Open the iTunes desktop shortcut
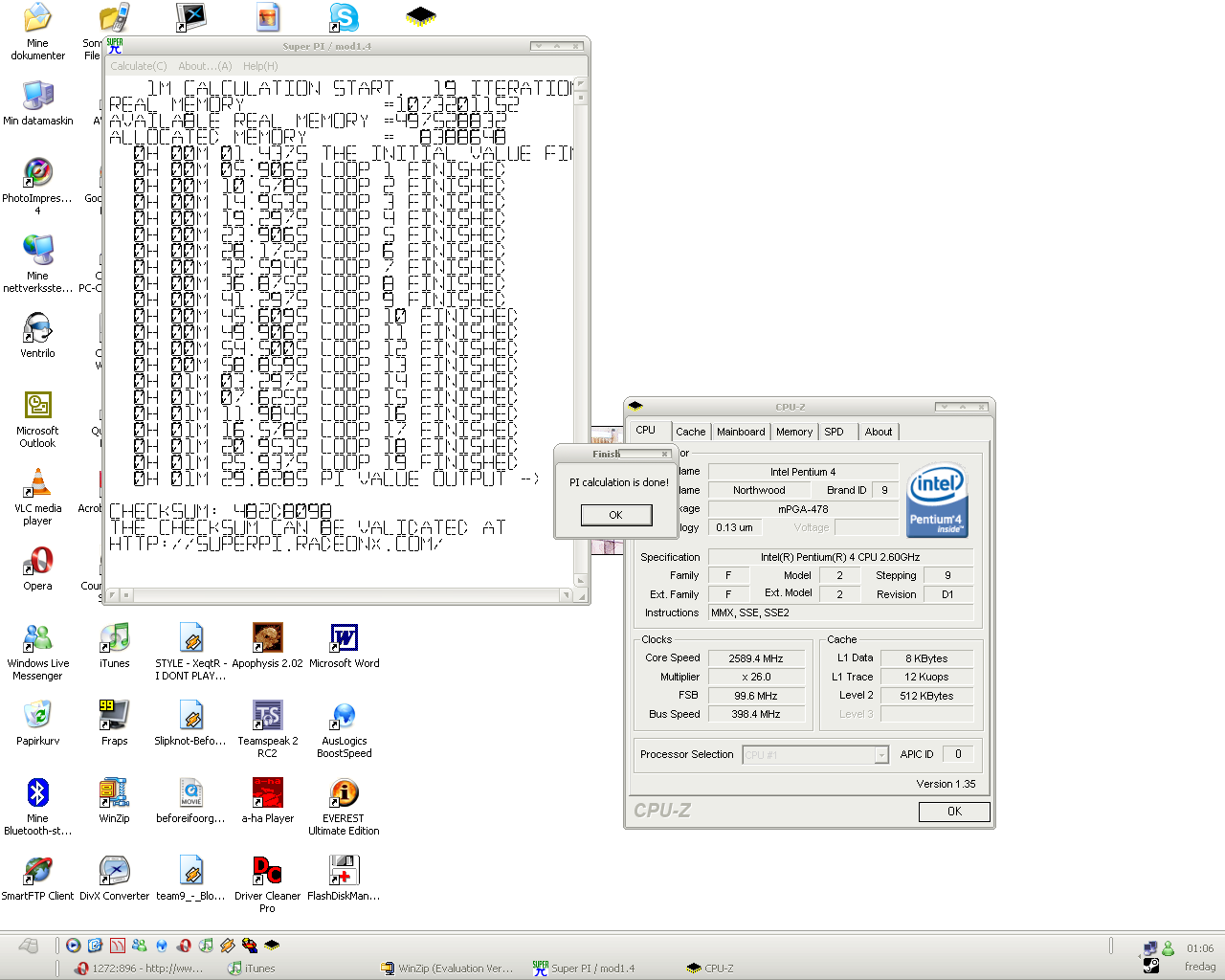Viewport: 1225px width, 980px height. point(114,645)
